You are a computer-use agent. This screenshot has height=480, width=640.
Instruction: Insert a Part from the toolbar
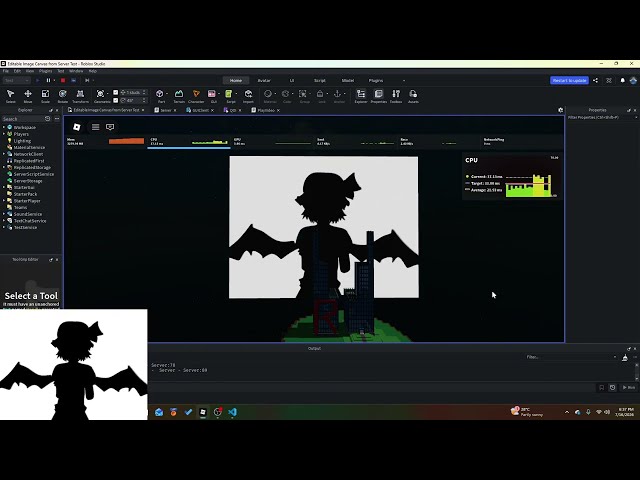coord(160,96)
